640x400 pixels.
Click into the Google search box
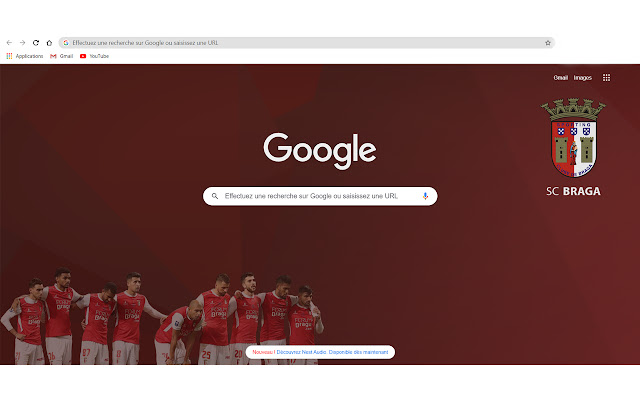tap(320, 196)
